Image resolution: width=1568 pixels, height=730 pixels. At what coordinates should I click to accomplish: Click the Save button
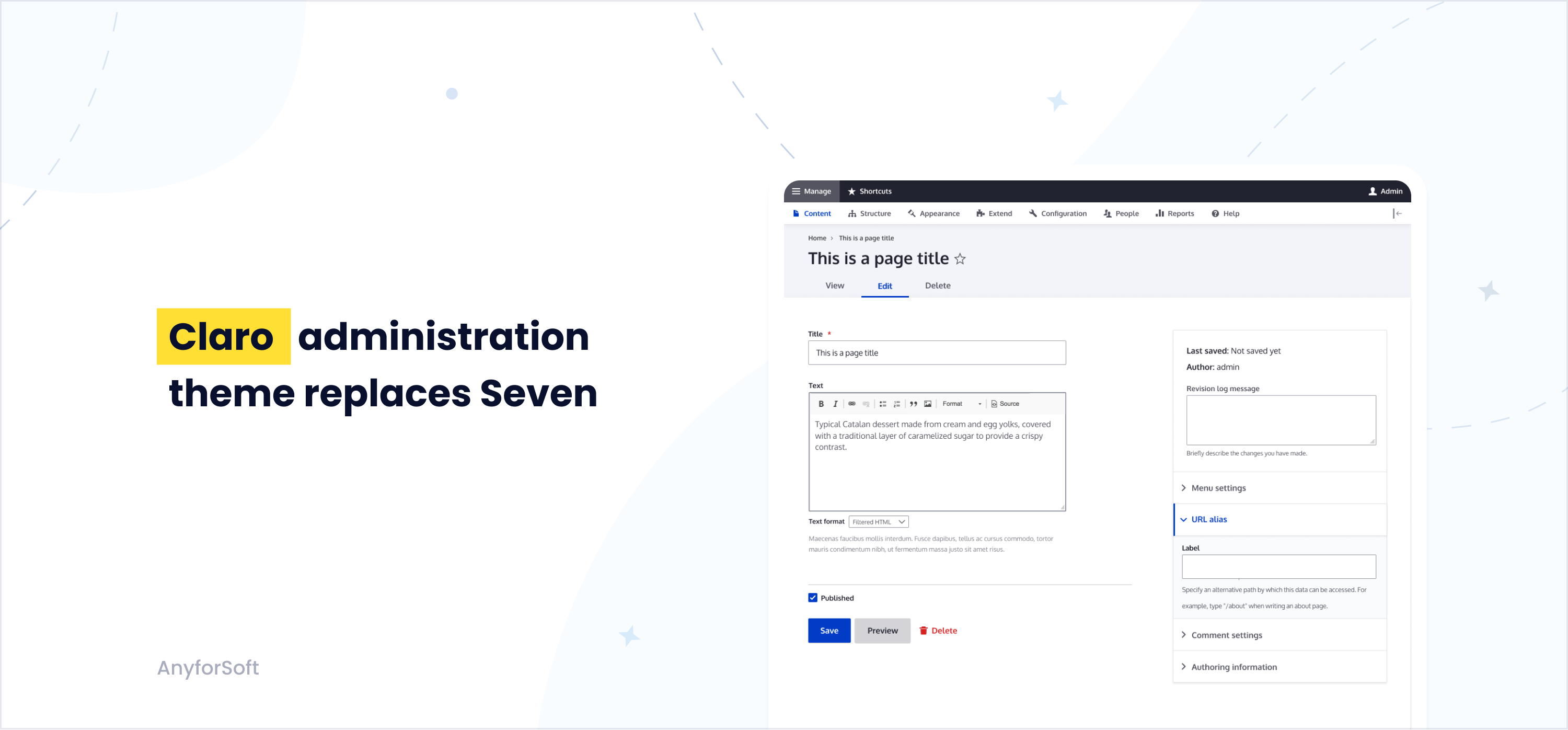click(x=829, y=630)
